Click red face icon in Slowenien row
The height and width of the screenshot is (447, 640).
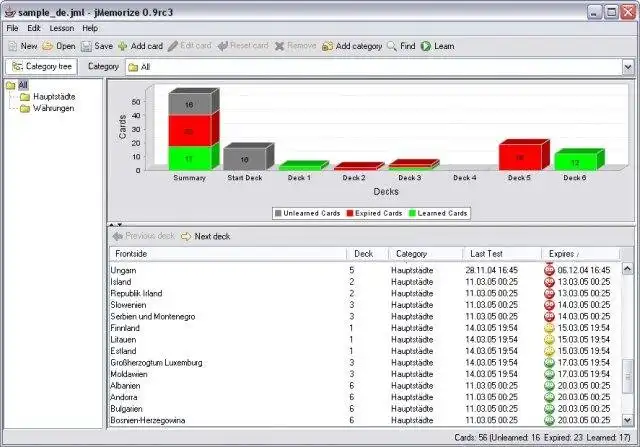click(549, 305)
